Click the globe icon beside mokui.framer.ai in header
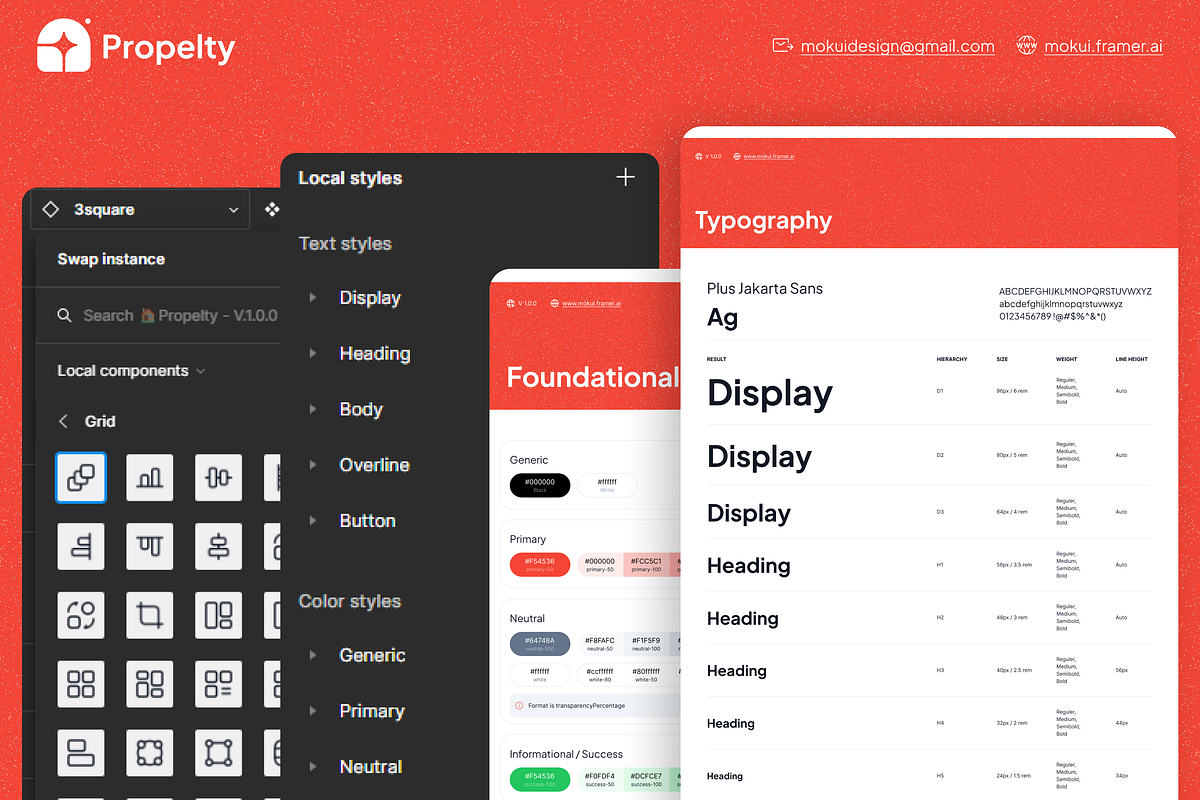Image resolution: width=1200 pixels, height=800 pixels. (x=1026, y=45)
